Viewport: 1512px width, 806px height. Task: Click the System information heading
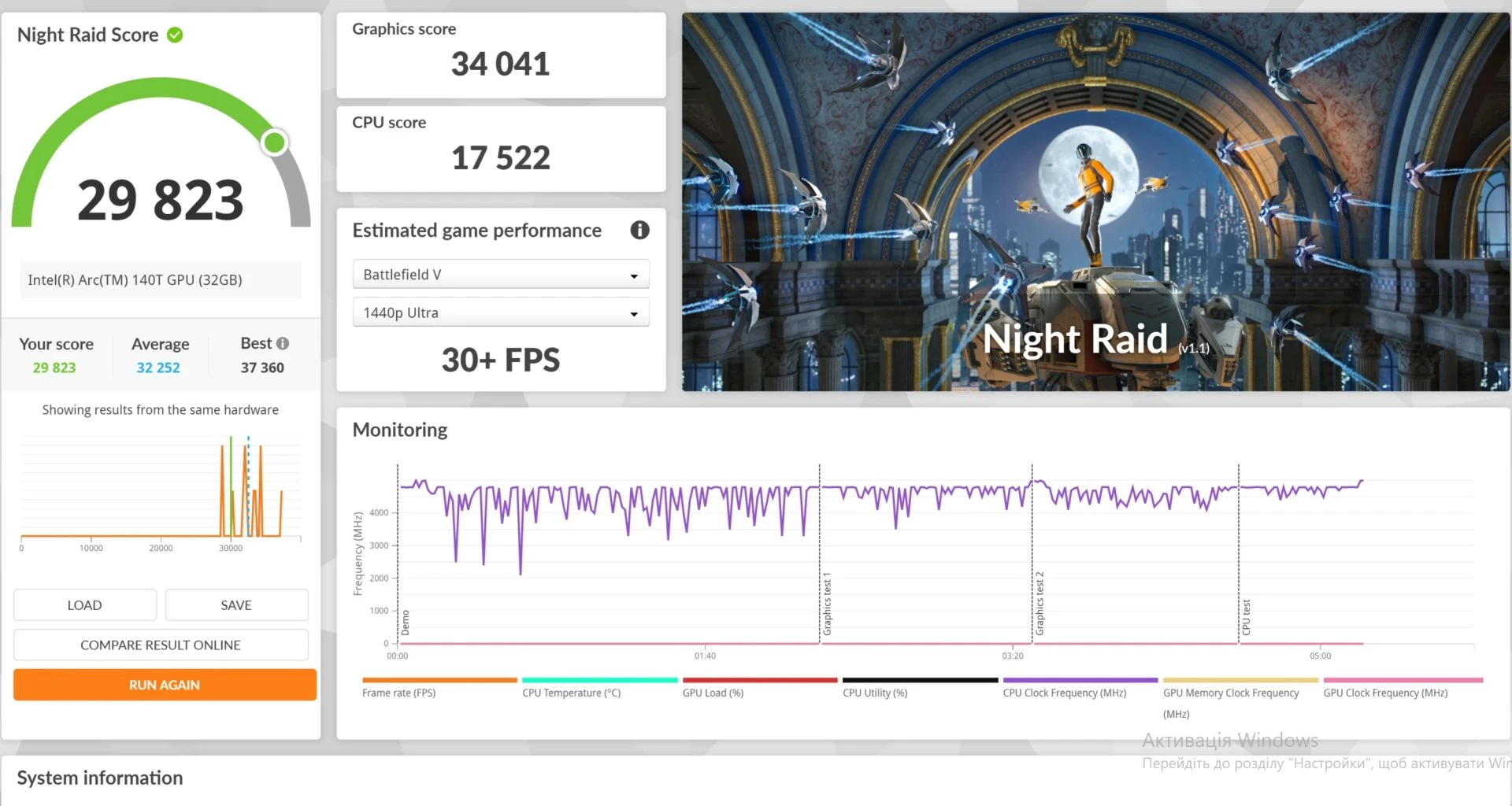click(x=100, y=778)
